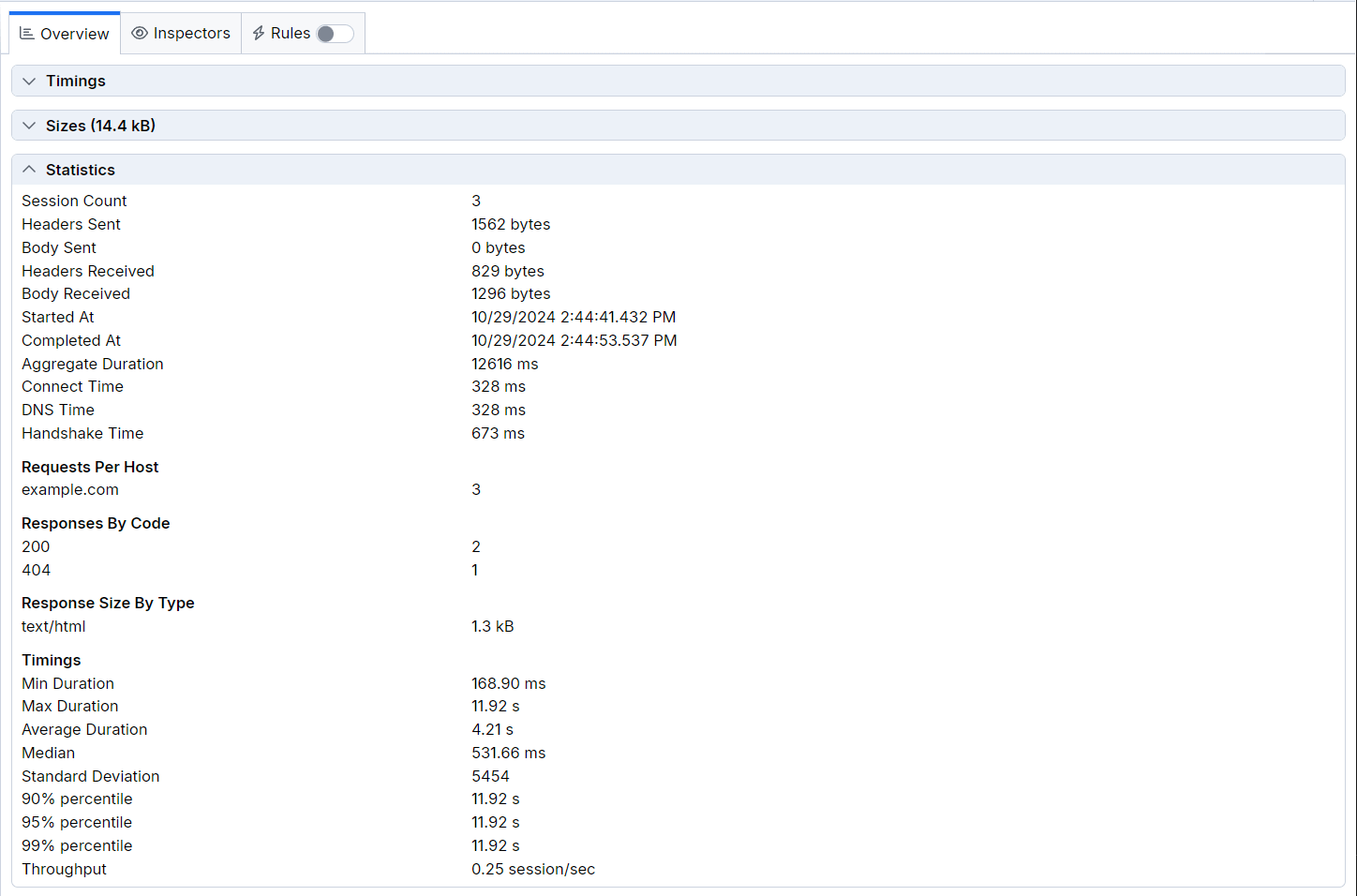1357x896 pixels.
Task: Select the 90% percentile 11.92 s value
Action: click(496, 799)
